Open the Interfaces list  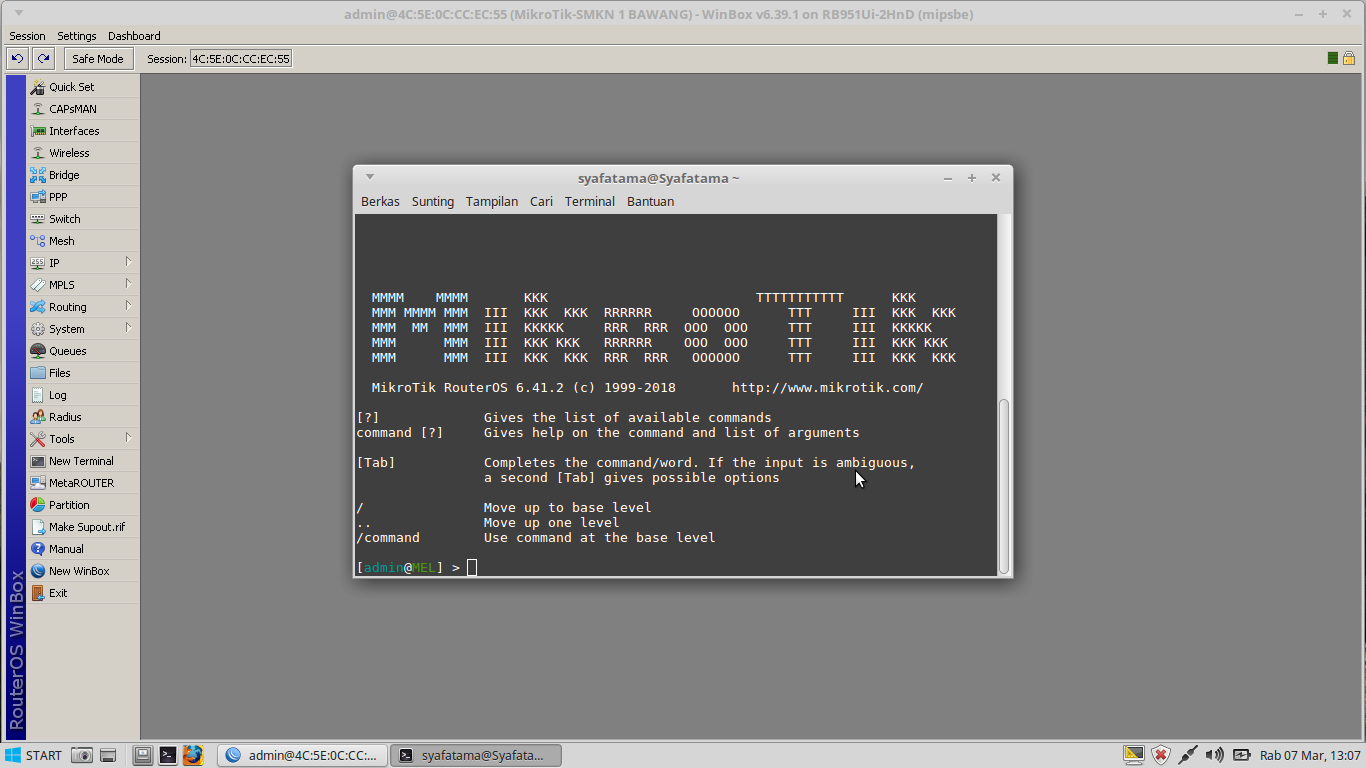[x=83, y=131]
